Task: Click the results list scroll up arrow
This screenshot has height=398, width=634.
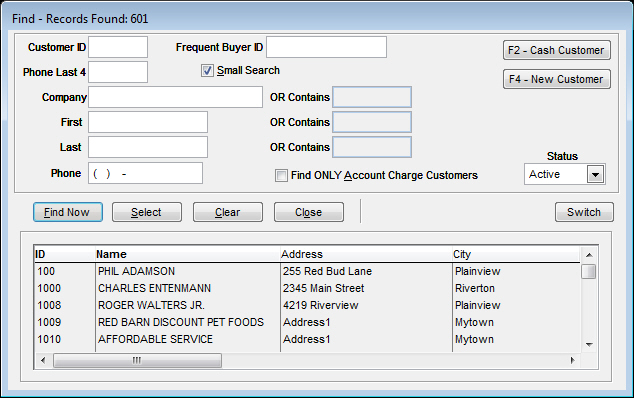Action: [589, 255]
